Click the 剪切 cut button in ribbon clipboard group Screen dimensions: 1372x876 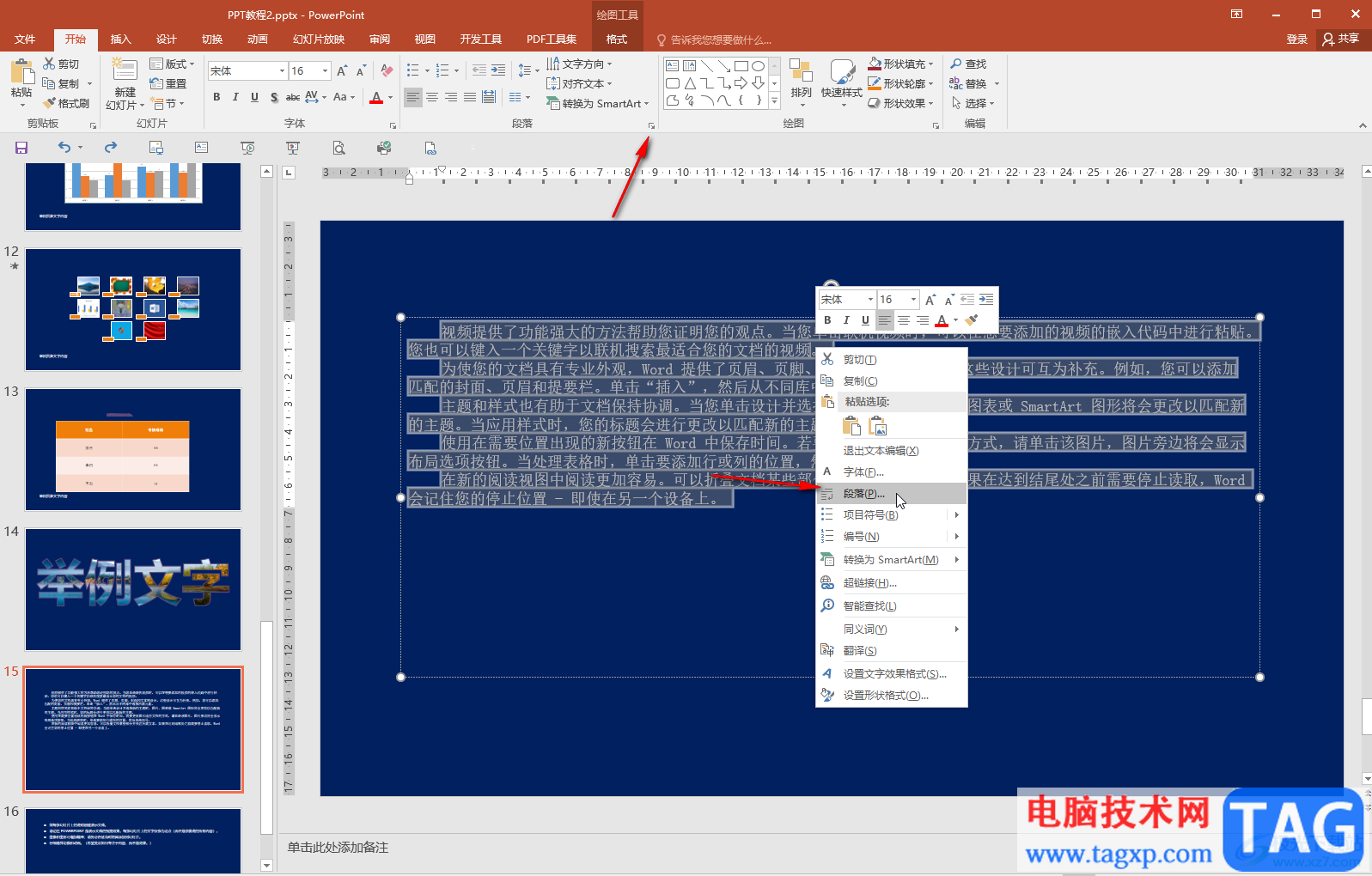[x=61, y=64]
